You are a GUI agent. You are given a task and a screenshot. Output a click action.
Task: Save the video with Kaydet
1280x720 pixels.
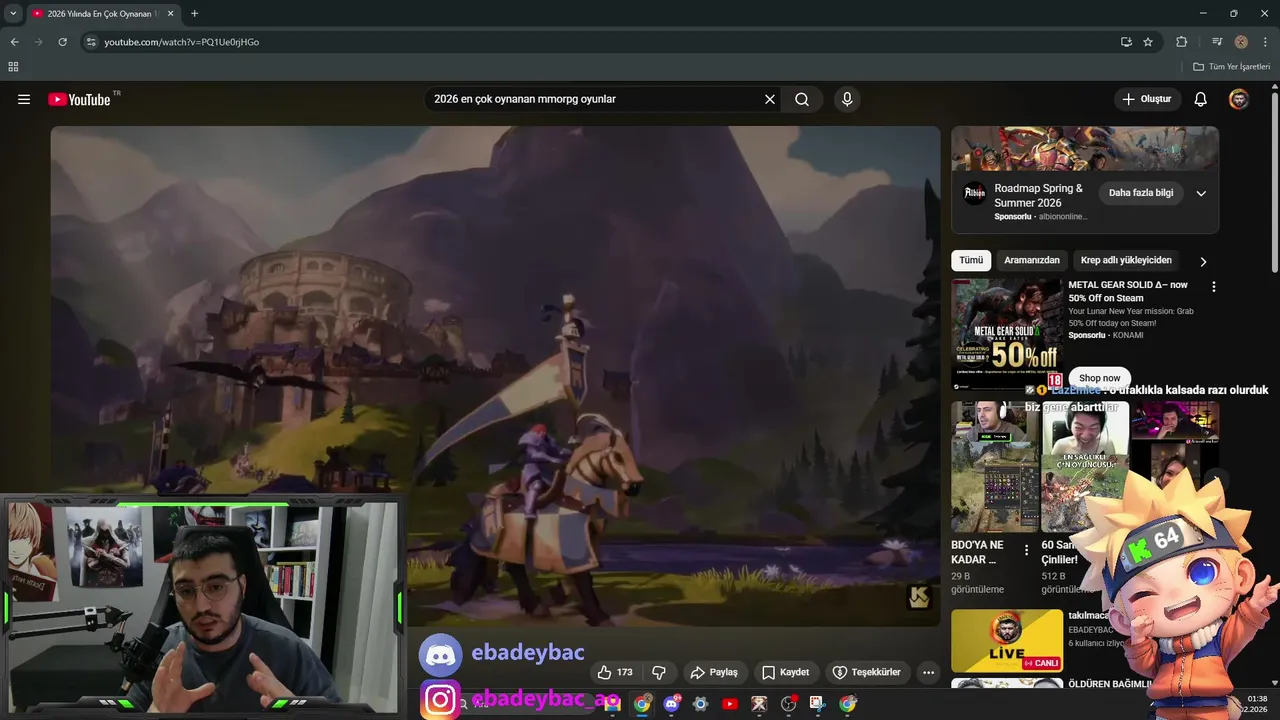tap(785, 672)
